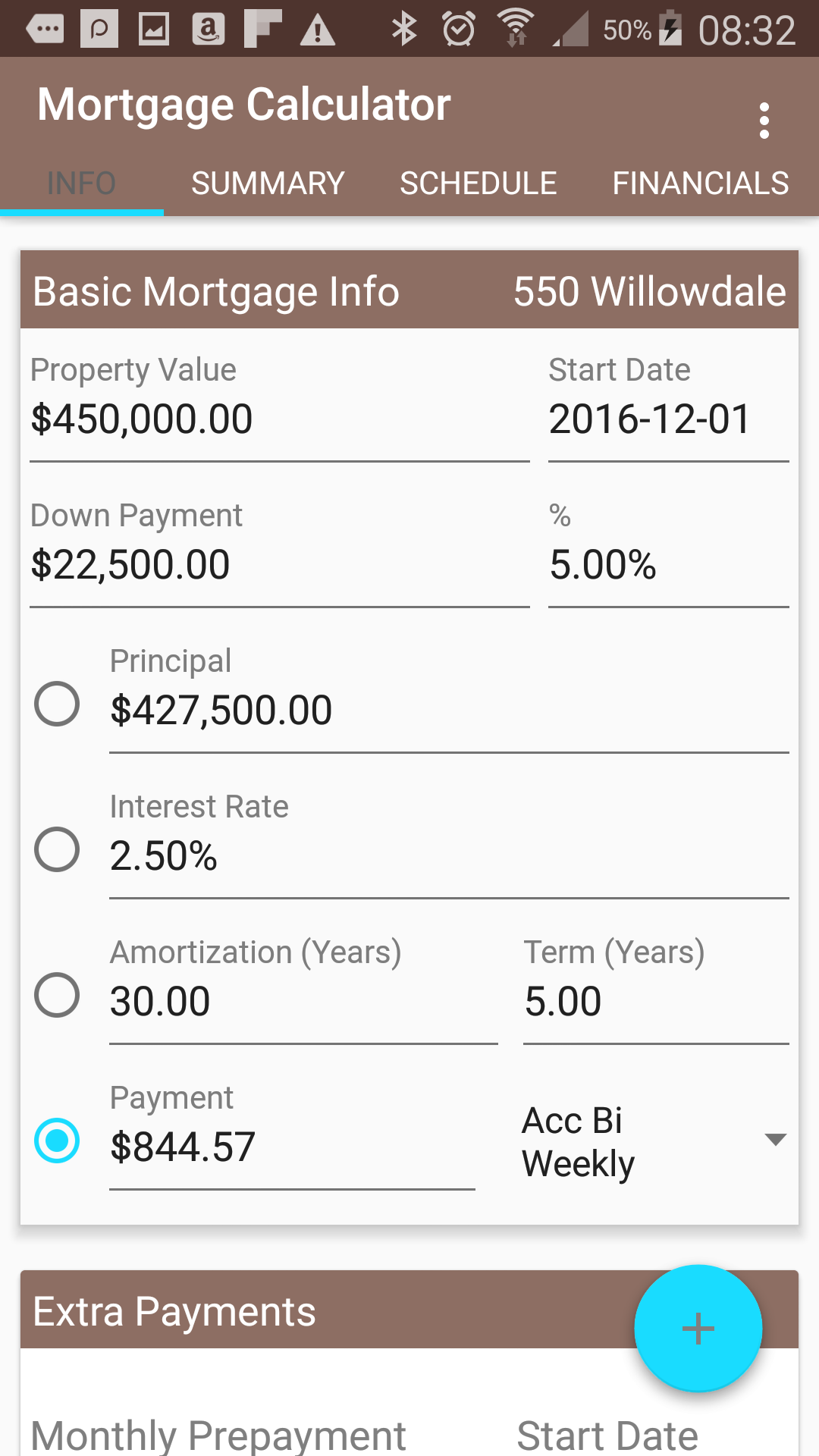The width and height of the screenshot is (819, 1456).
Task: Switch to the SUMMARY tab
Action: pyautogui.click(x=268, y=184)
